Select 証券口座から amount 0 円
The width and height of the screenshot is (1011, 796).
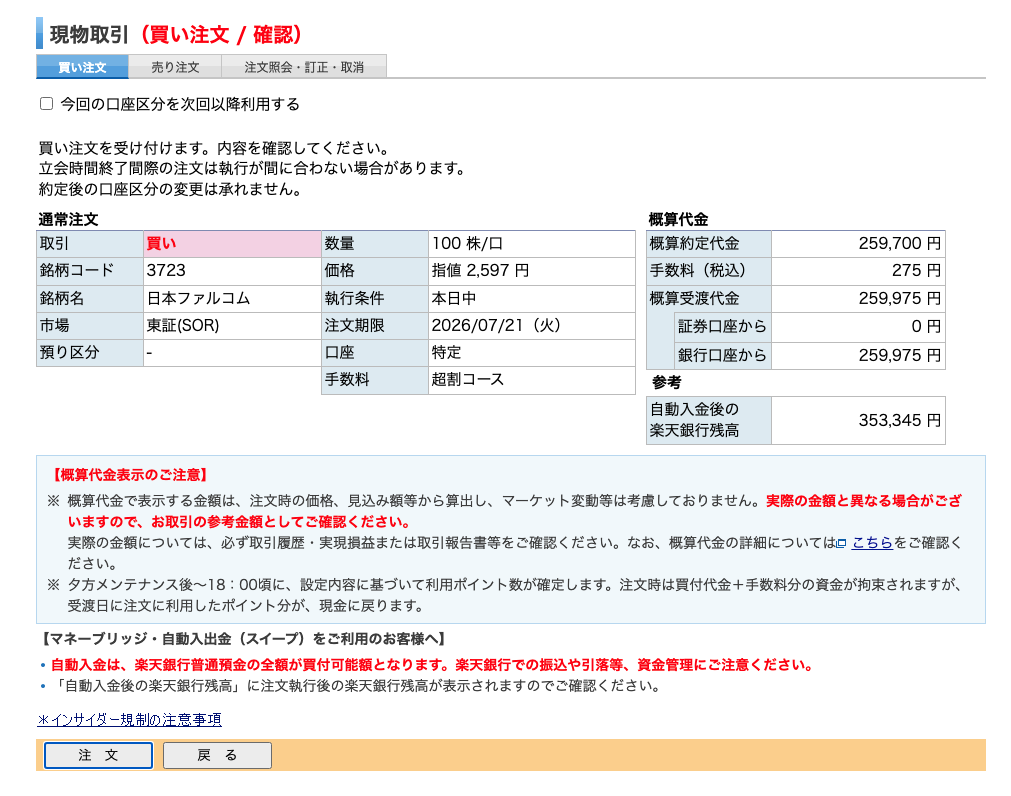tap(926, 326)
